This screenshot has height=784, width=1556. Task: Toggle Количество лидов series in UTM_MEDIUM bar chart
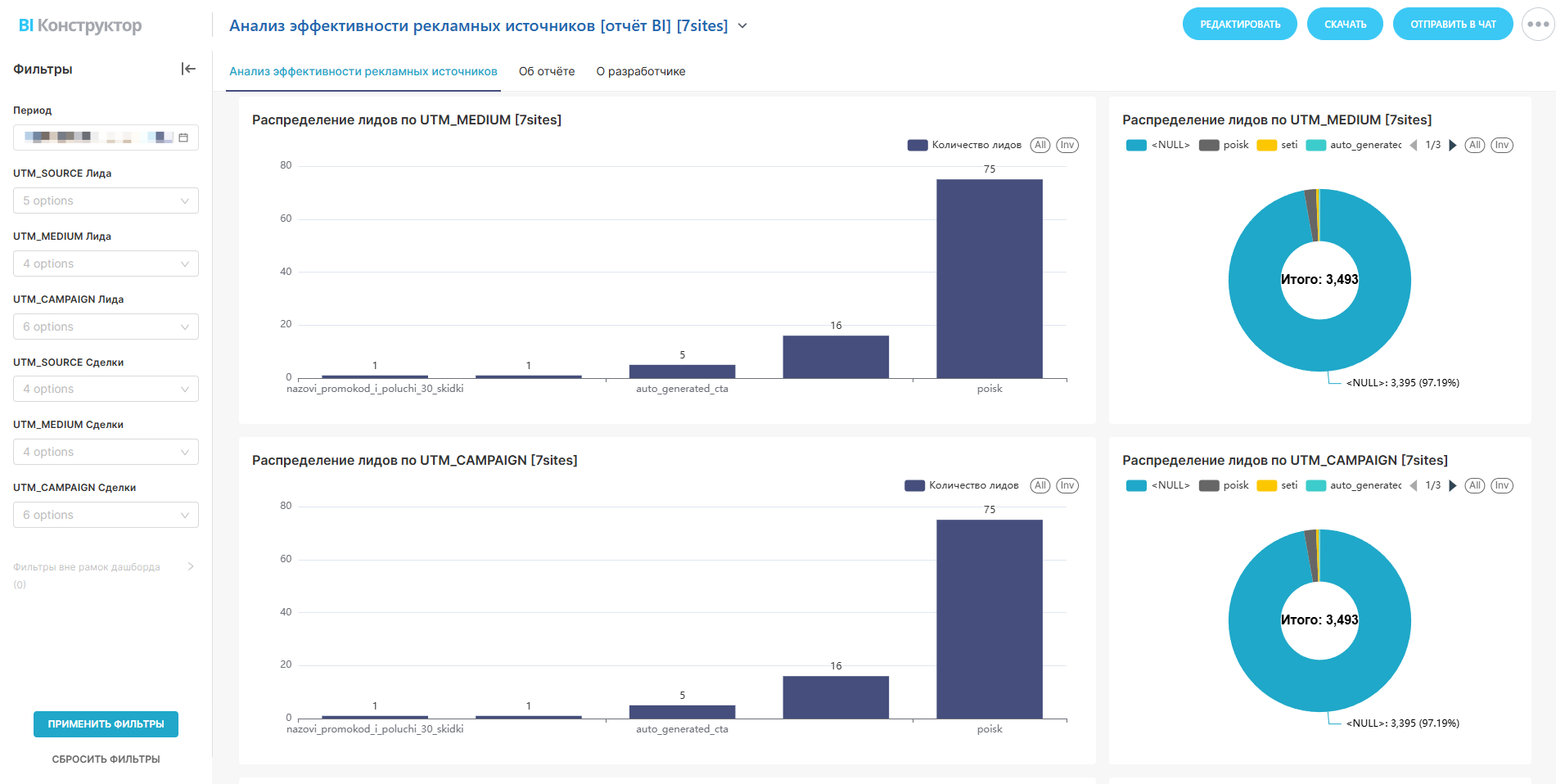coord(965,145)
